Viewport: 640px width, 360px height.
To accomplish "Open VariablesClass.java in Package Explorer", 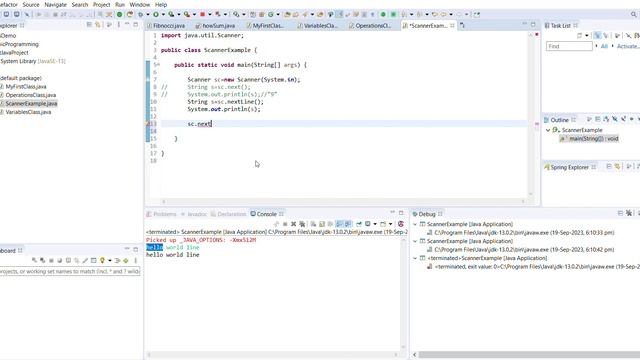I will (28, 112).
